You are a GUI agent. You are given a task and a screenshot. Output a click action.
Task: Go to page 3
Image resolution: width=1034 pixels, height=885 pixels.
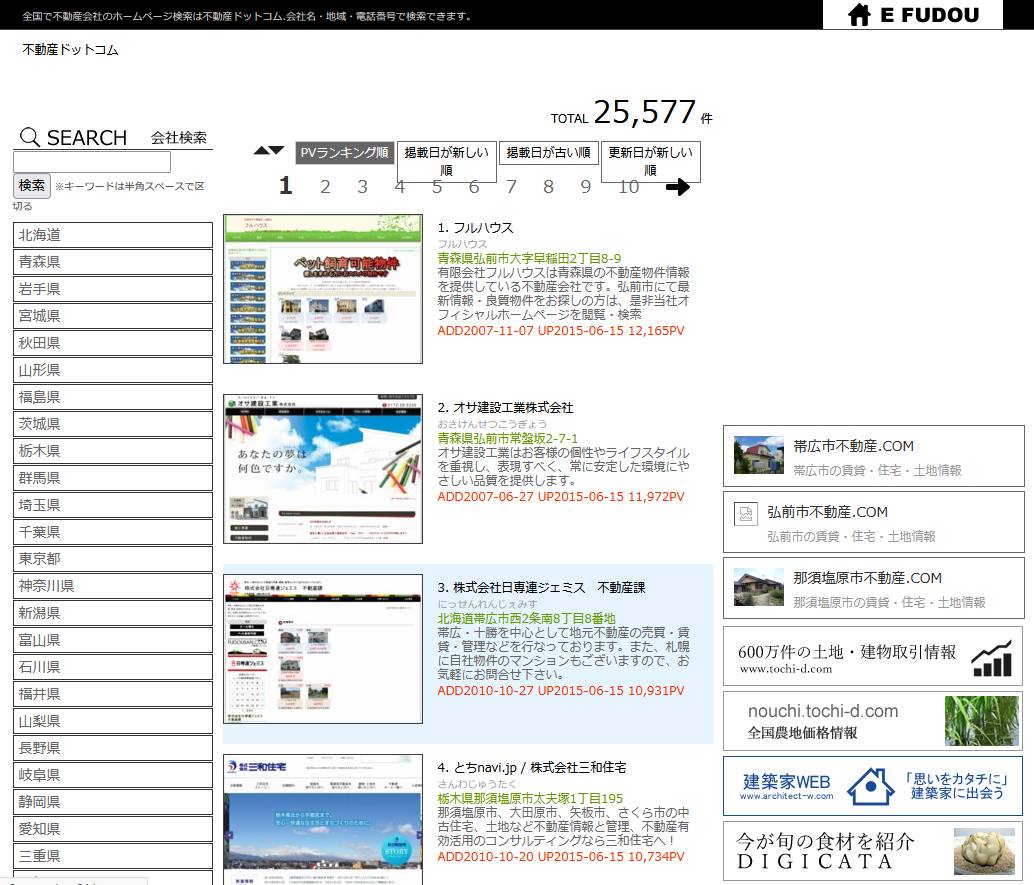tap(362, 187)
